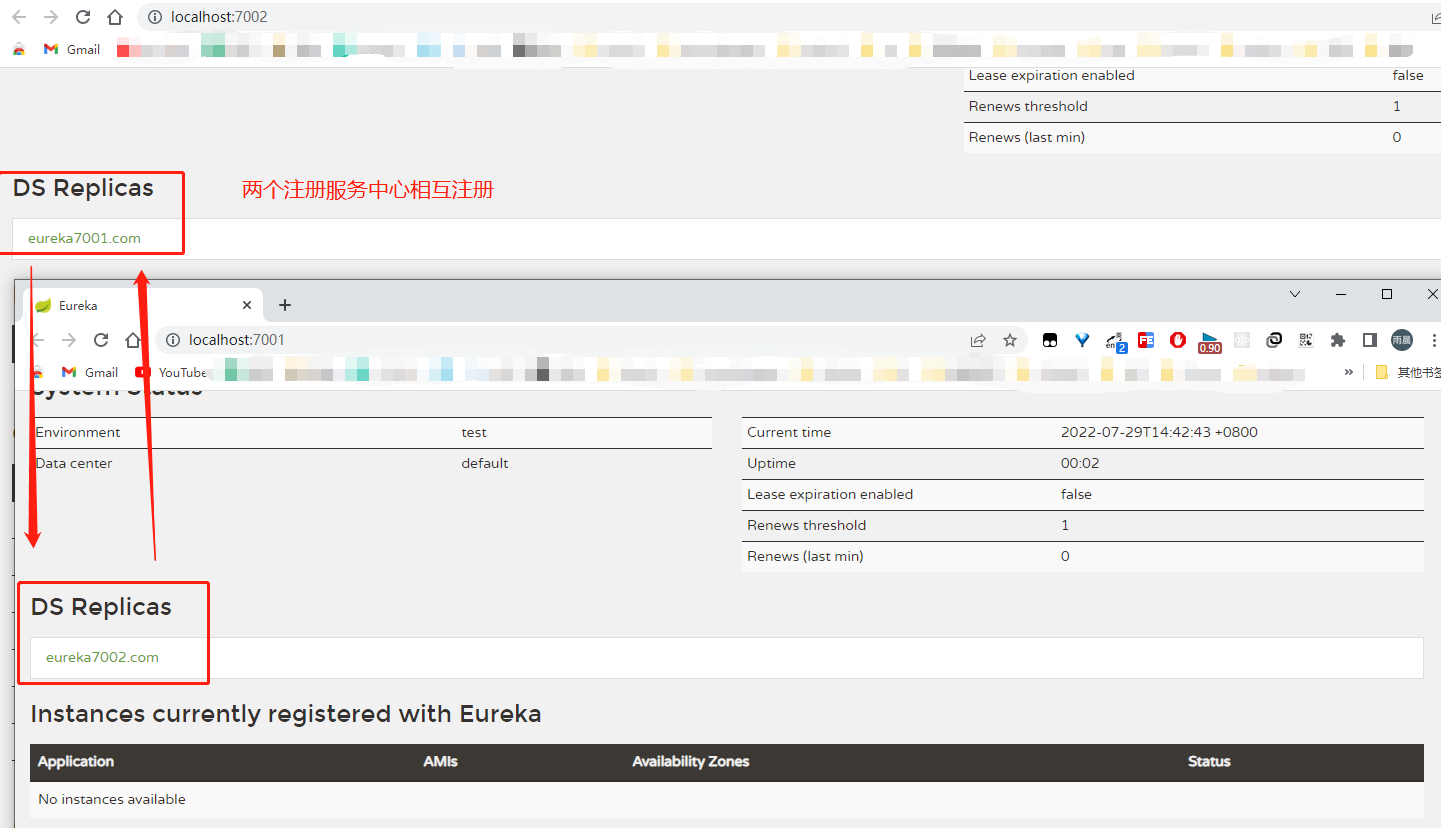
Task: Open the 雨晨 profile avatar
Action: pyautogui.click(x=1402, y=340)
